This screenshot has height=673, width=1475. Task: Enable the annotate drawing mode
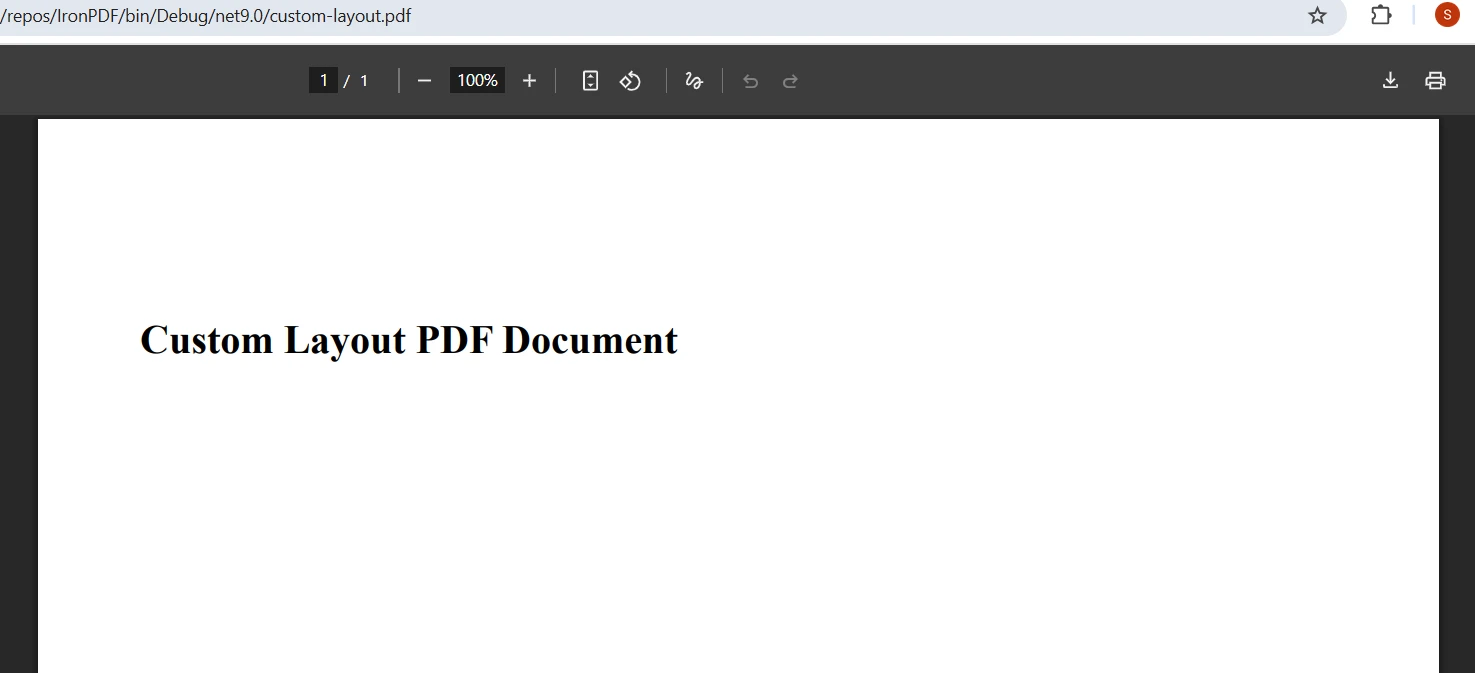click(693, 81)
